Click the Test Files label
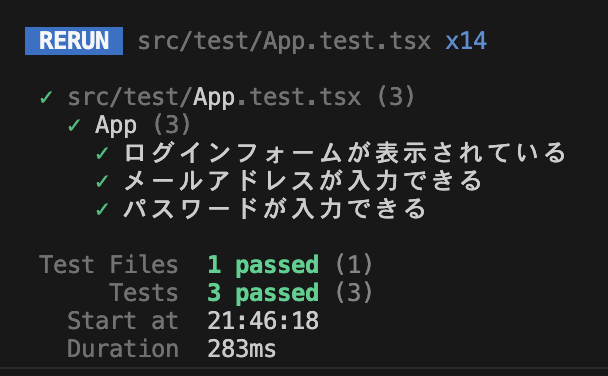Image resolution: width=608 pixels, height=376 pixels. pyautogui.click(x=109, y=265)
